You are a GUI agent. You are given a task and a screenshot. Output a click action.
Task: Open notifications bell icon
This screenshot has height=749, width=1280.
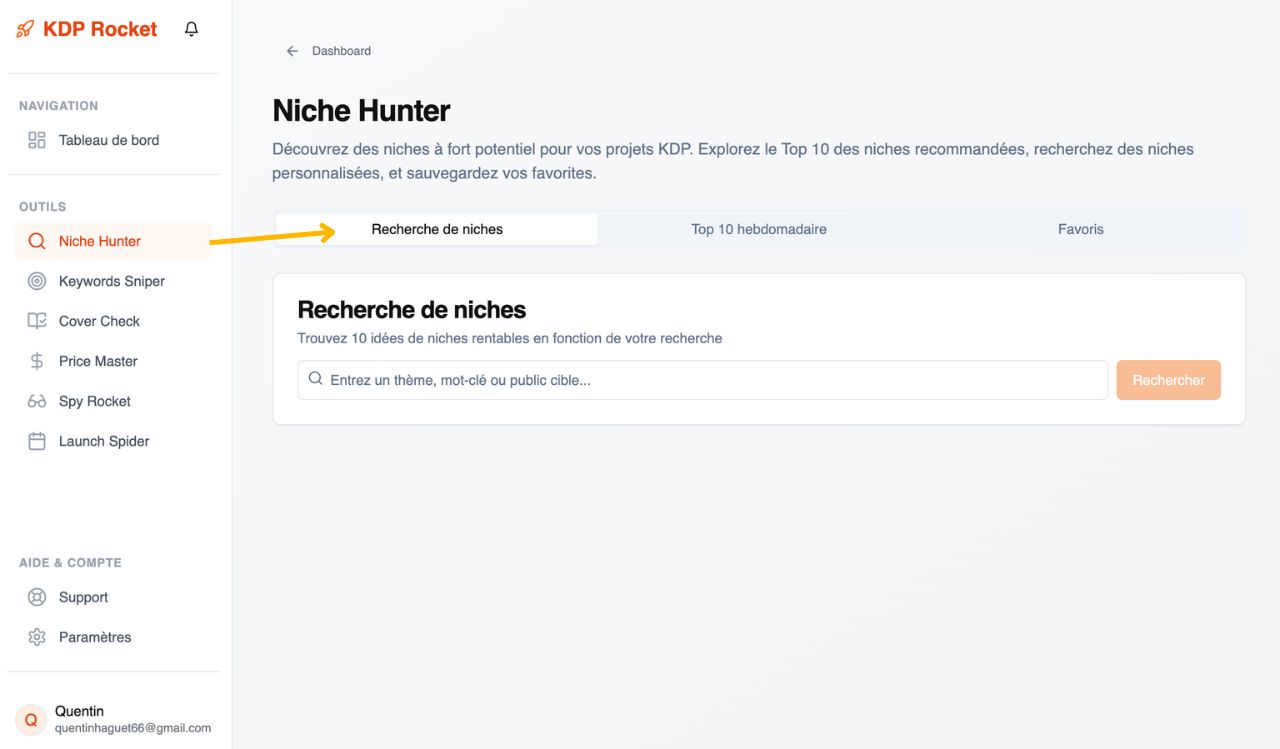[x=192, y=29]
